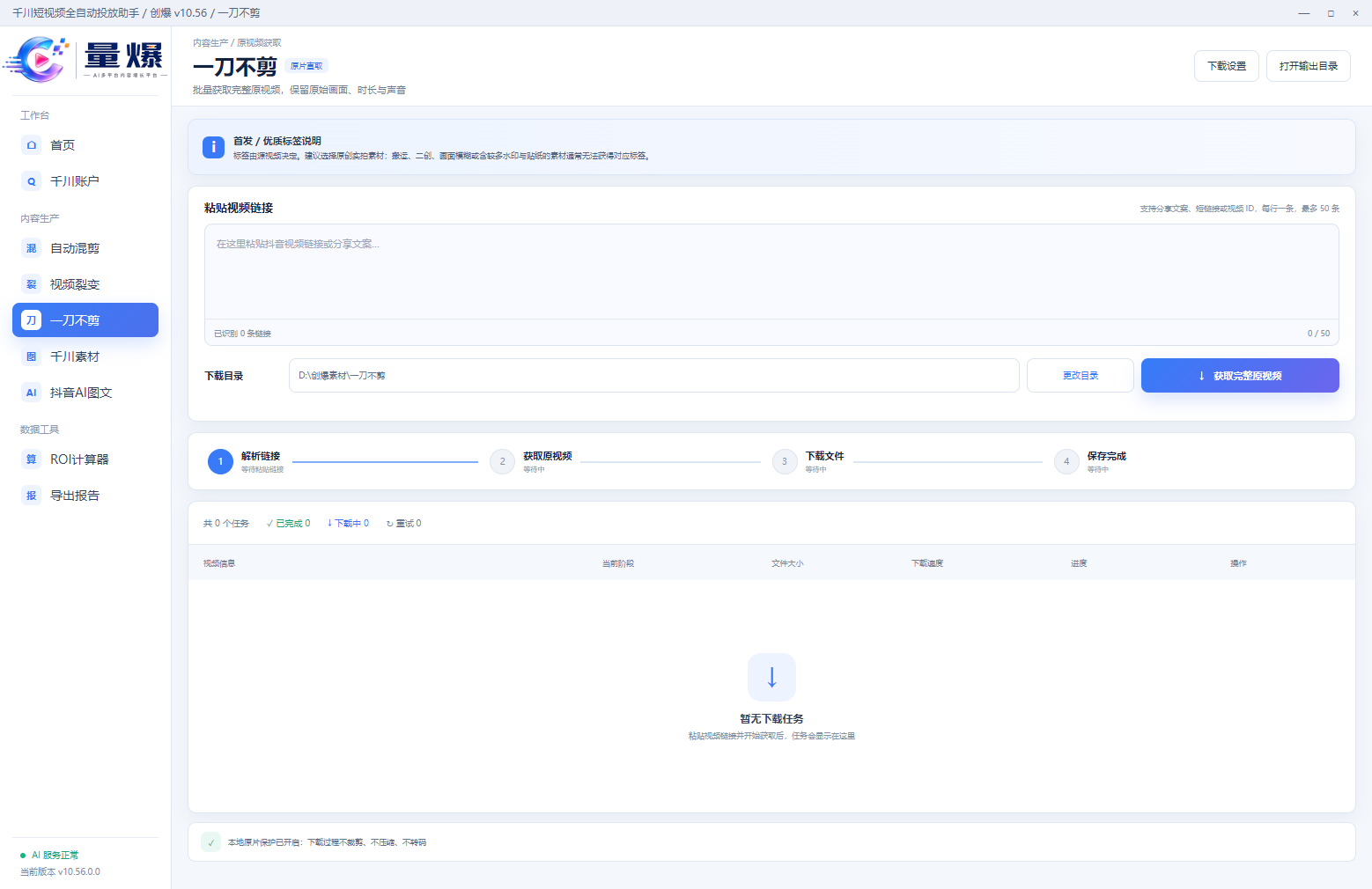Click the 千川账户 sidebar icon
The height and width of the screenshot is (889, 1372).
(32, 181)
